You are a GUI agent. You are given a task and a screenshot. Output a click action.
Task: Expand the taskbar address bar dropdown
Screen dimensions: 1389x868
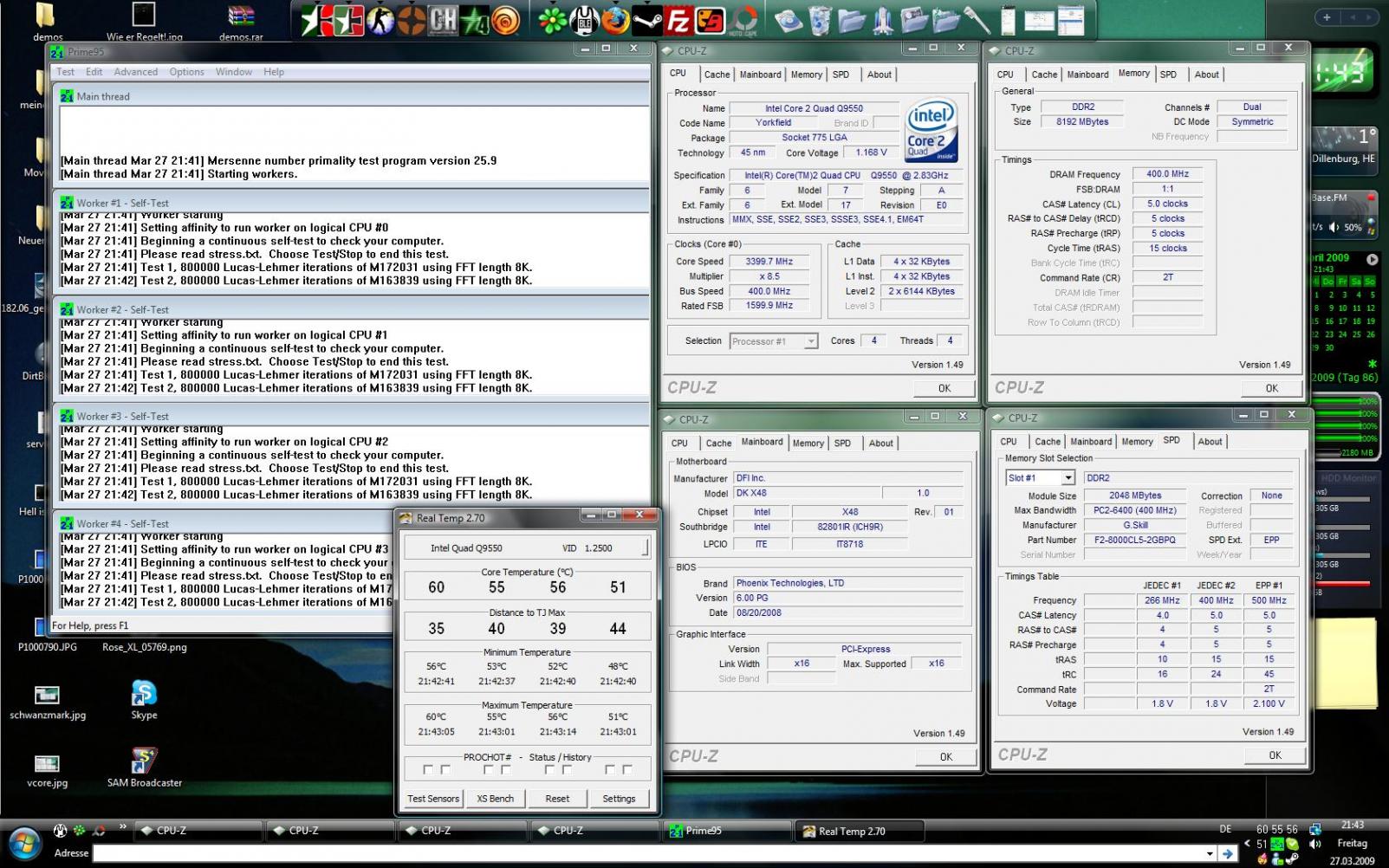[1210, 854]
